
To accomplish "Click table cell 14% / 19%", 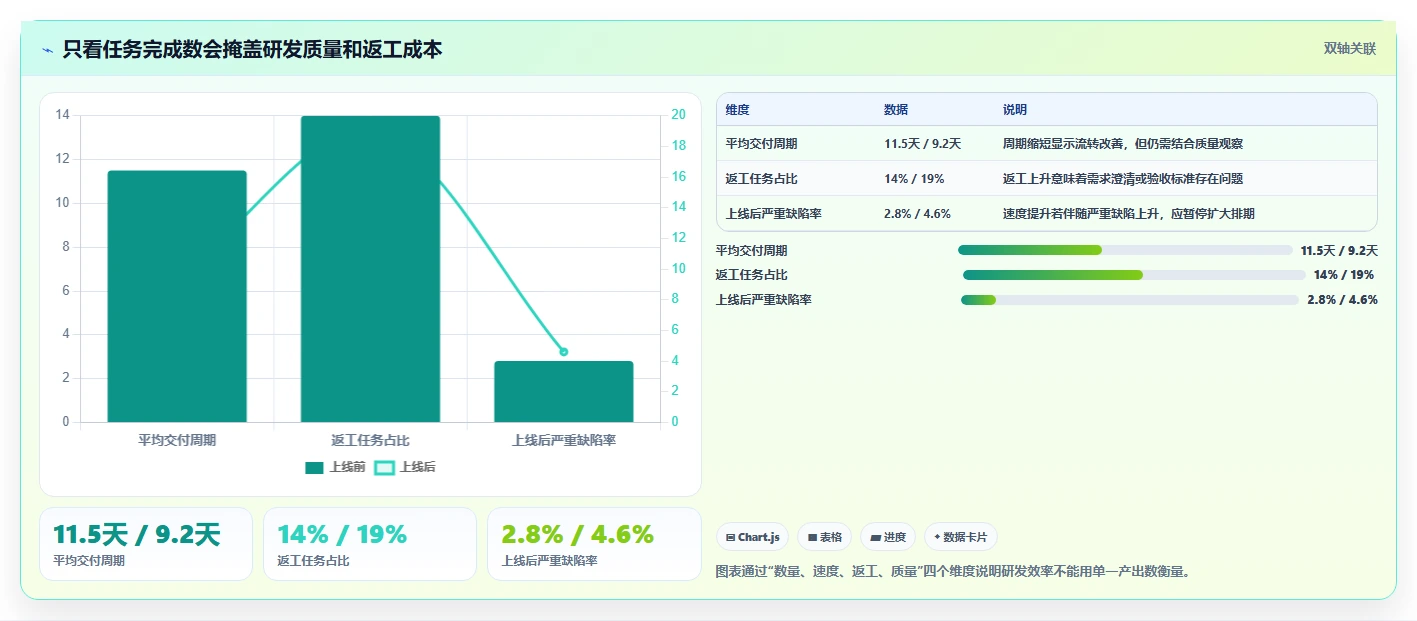I will pyautogui.click(x=914, y=179).
